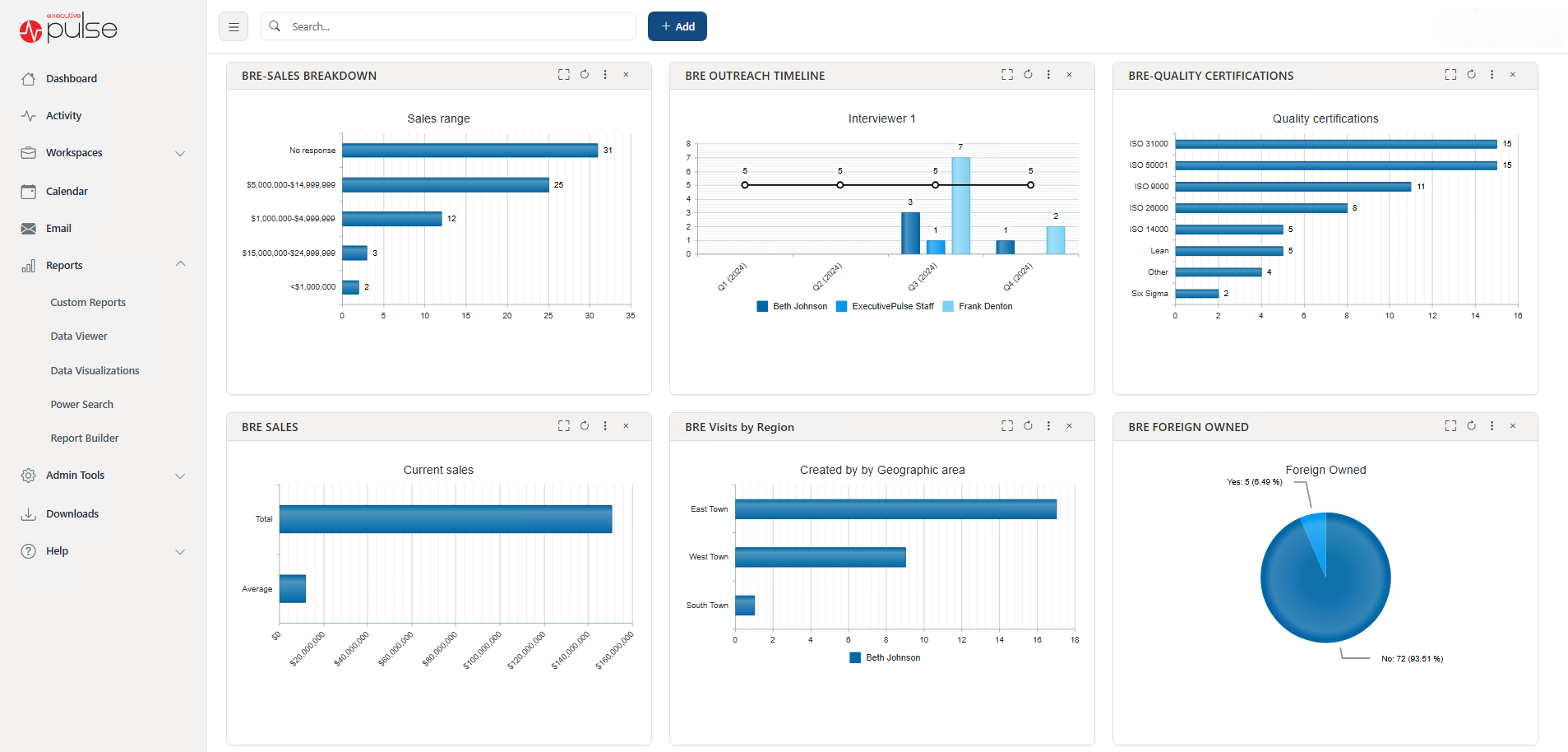
Task: Open the hamburger menu beside the search bar
Action: pos(234,26)
